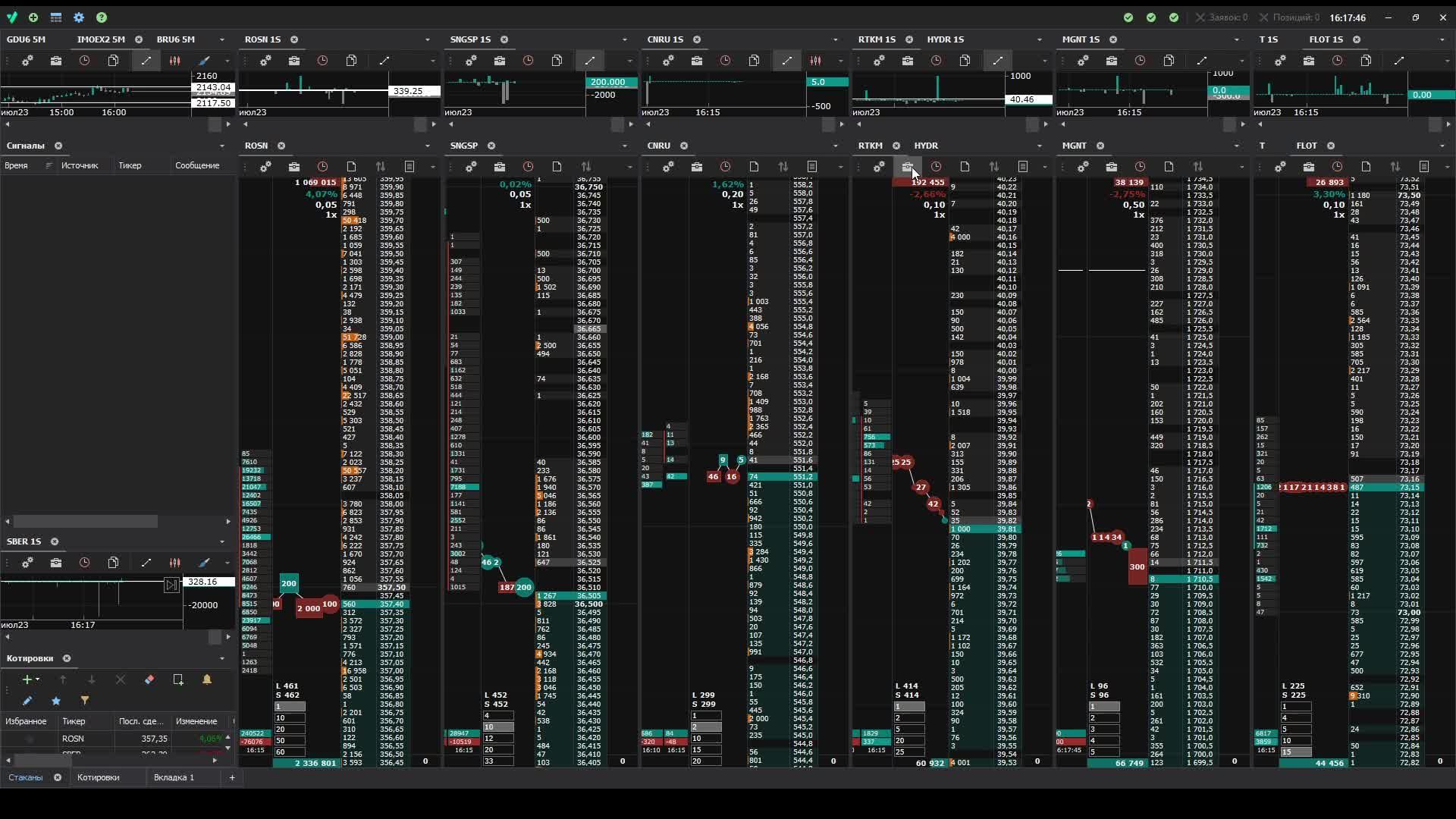1456x819 pixels.
Task: Click briefcase icon in MGNT order book toolbar
Action: point(1112,167)
